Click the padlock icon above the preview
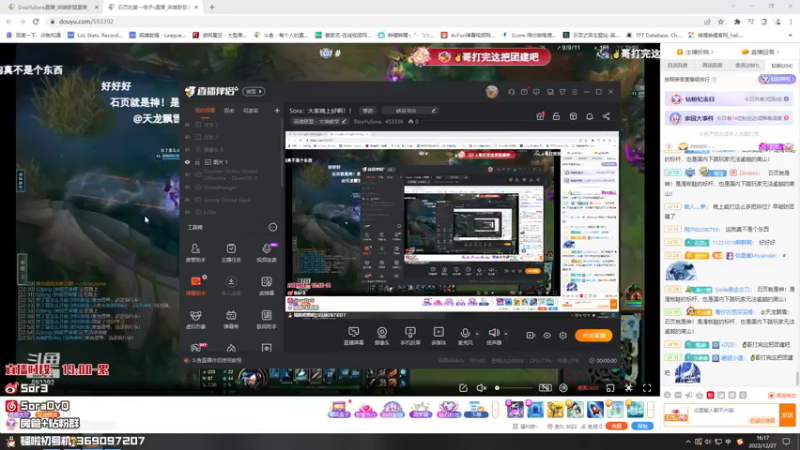 tap(556, 116)
